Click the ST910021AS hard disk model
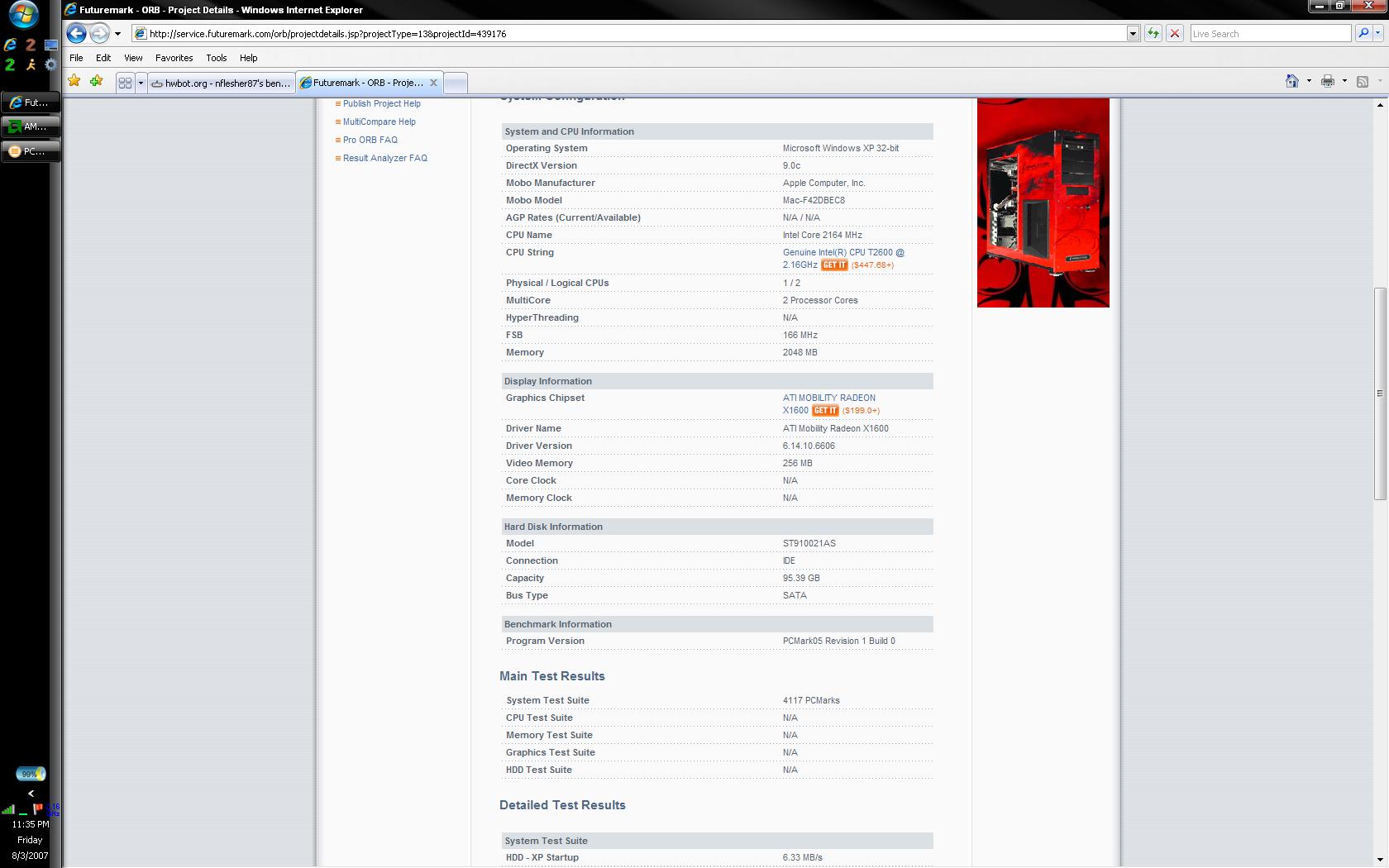This screenshot has width=1389, height=868. tap(809, 543)
